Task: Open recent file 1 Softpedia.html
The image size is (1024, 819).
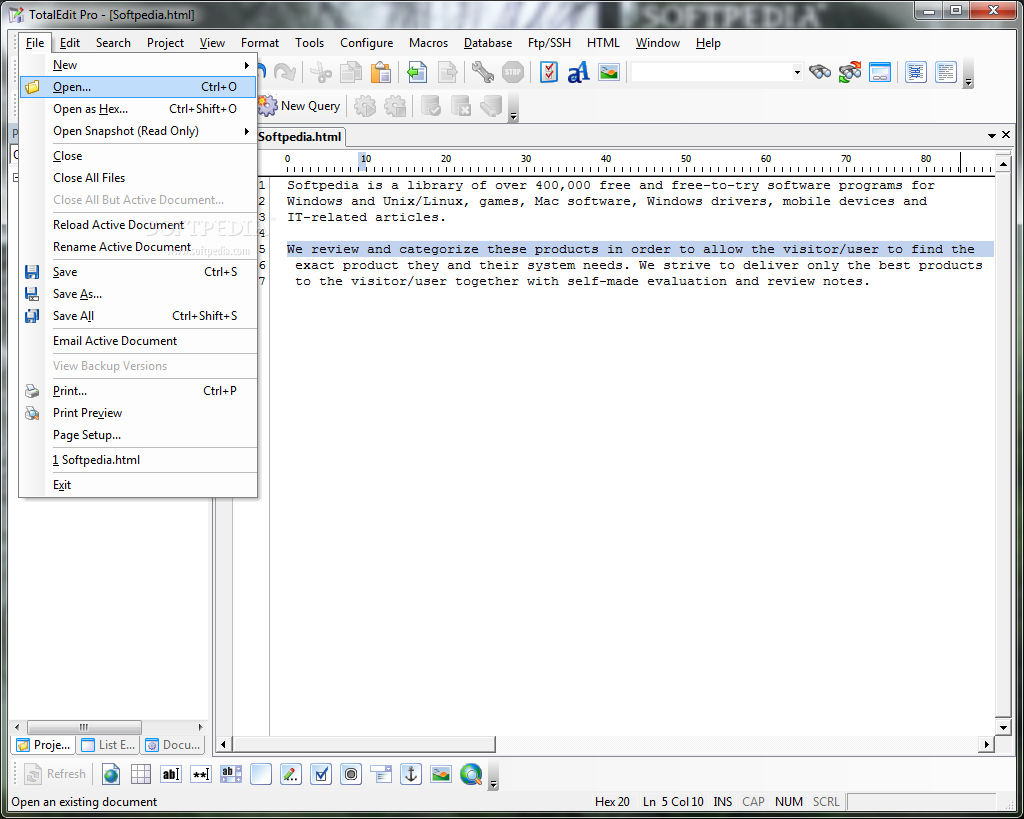Action: pos(137,460)
